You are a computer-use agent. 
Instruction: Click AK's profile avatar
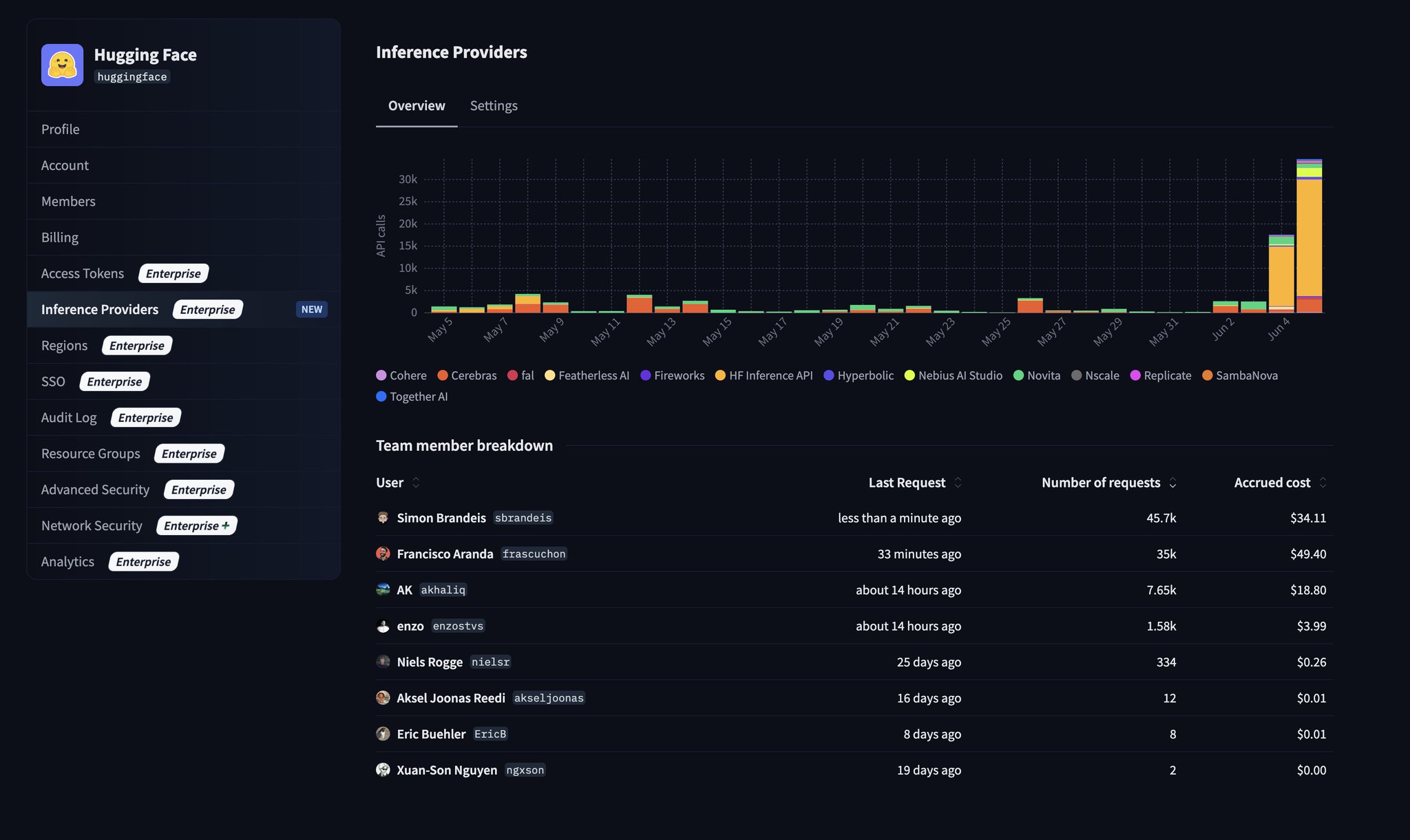click(383, 589)
